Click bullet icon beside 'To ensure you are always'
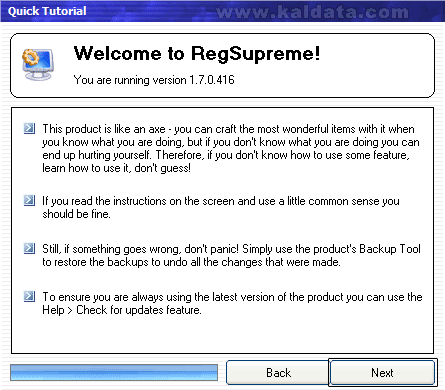 (x=29, y=296)
